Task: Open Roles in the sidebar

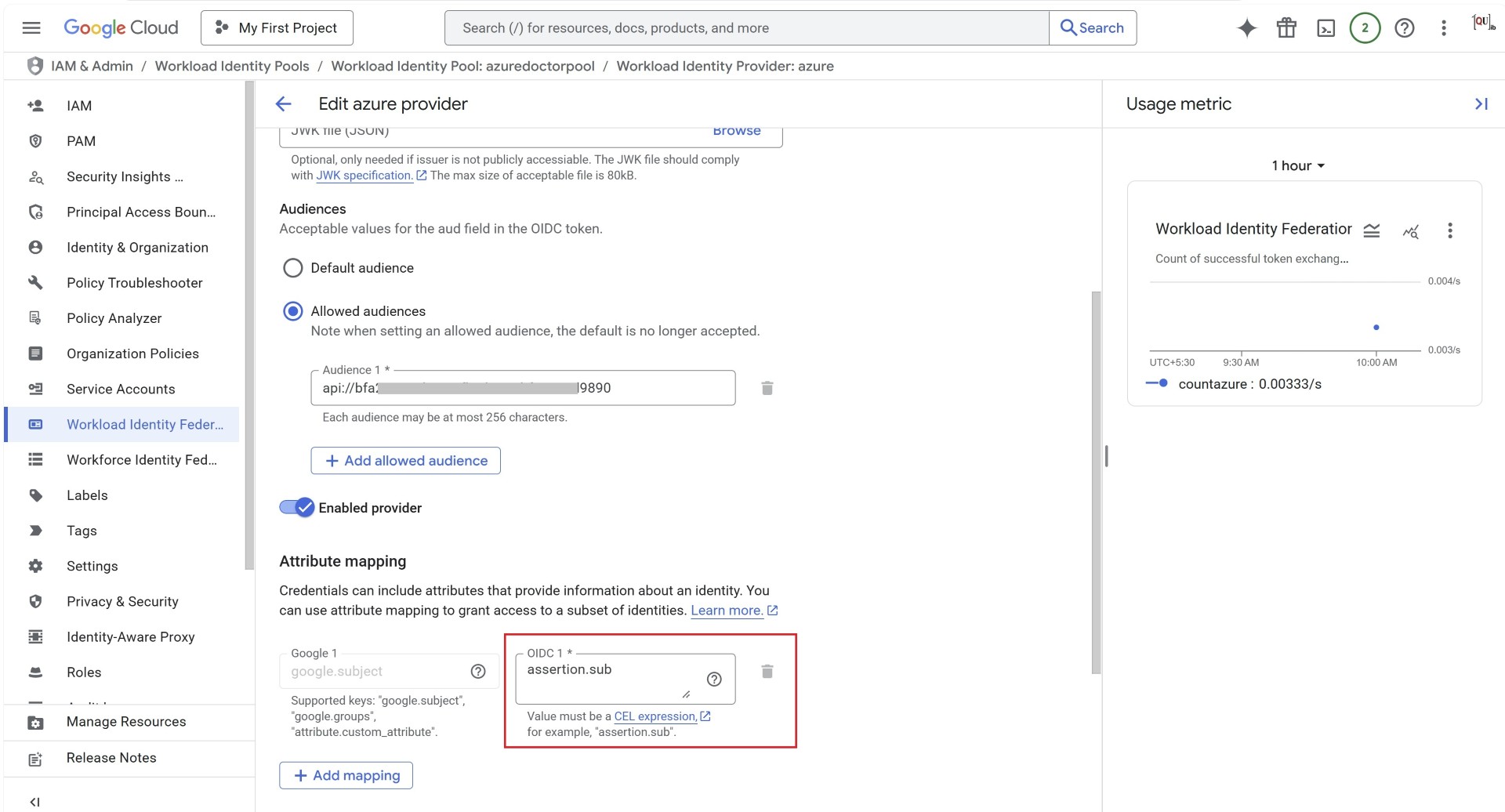Action: click(x=84, y=672)
